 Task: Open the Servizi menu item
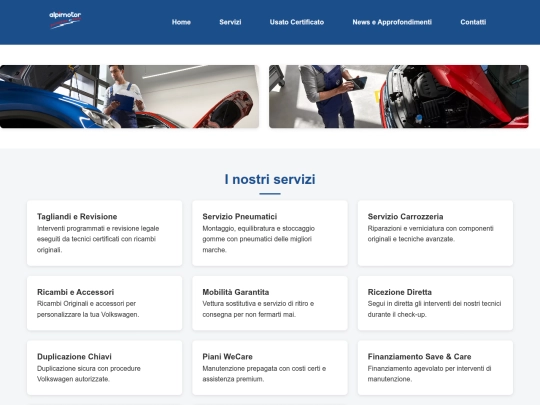click(230, 22)
